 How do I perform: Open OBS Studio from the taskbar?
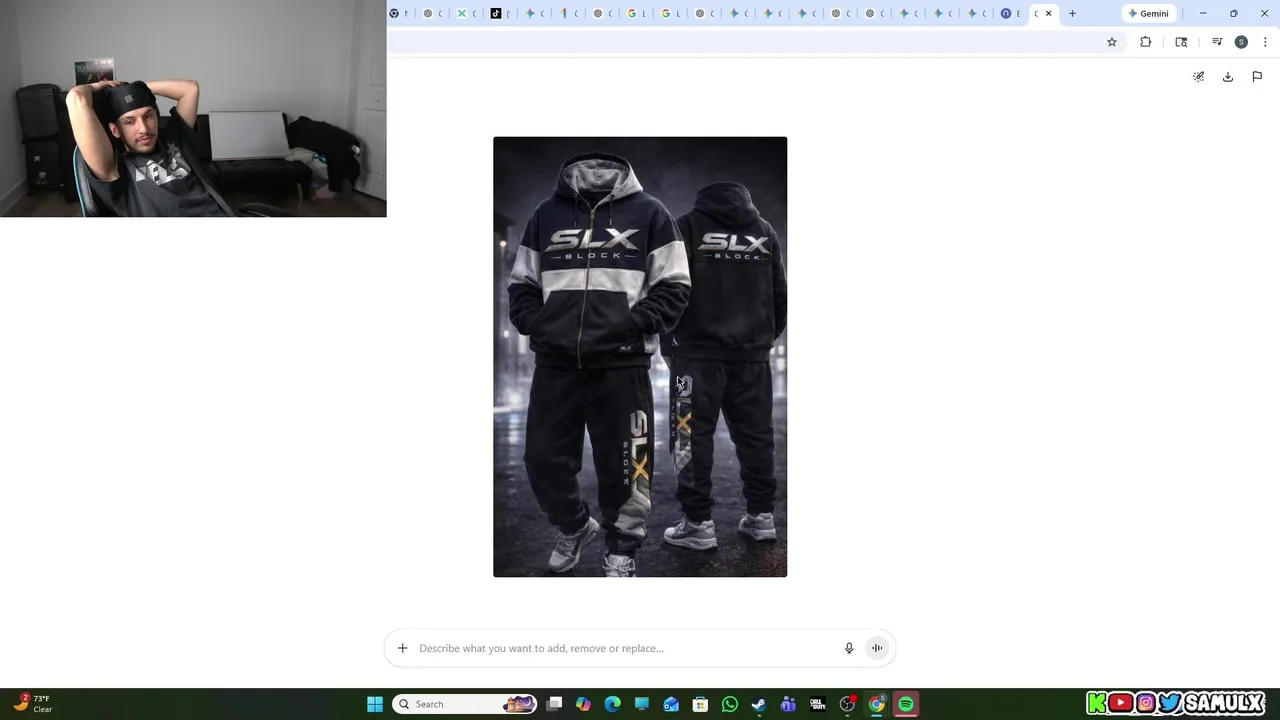pyautogui.click(x=847, y=704)
